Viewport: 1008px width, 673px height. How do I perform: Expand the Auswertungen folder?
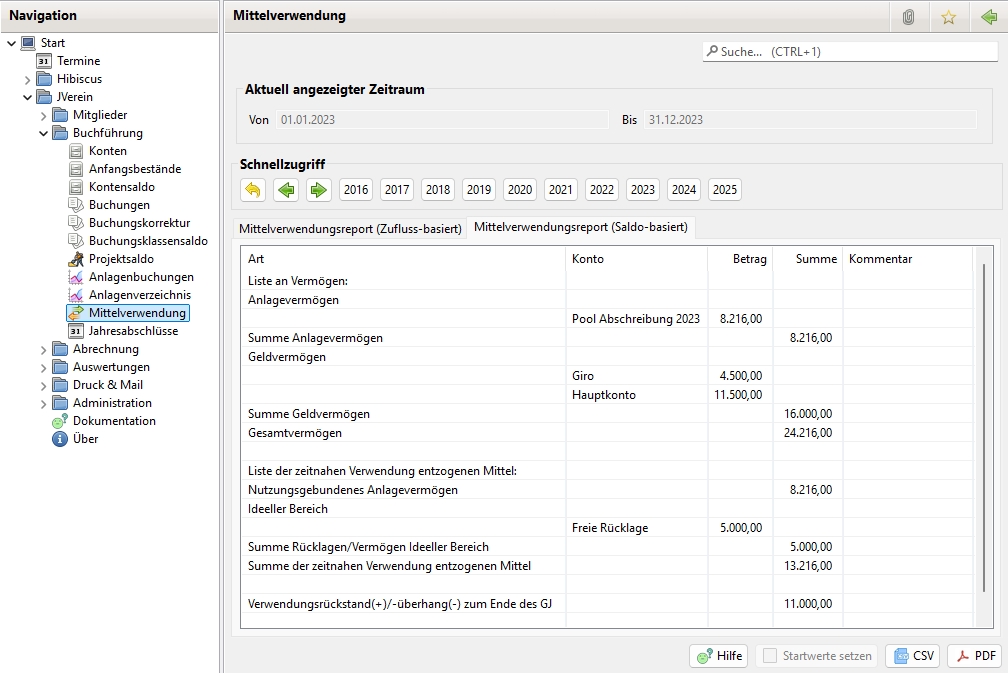pyautogui.click(x=44, y=367)
